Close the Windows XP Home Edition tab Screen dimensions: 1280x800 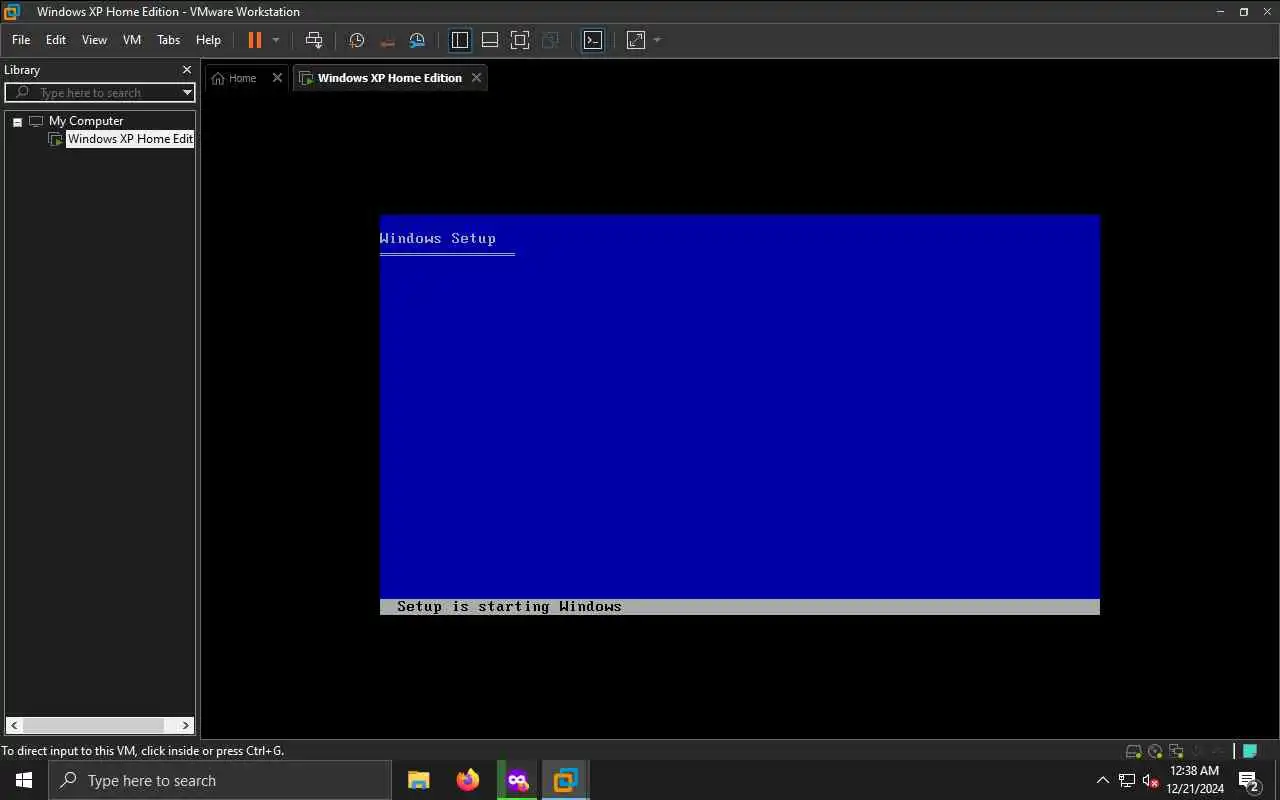coord(476,78)
